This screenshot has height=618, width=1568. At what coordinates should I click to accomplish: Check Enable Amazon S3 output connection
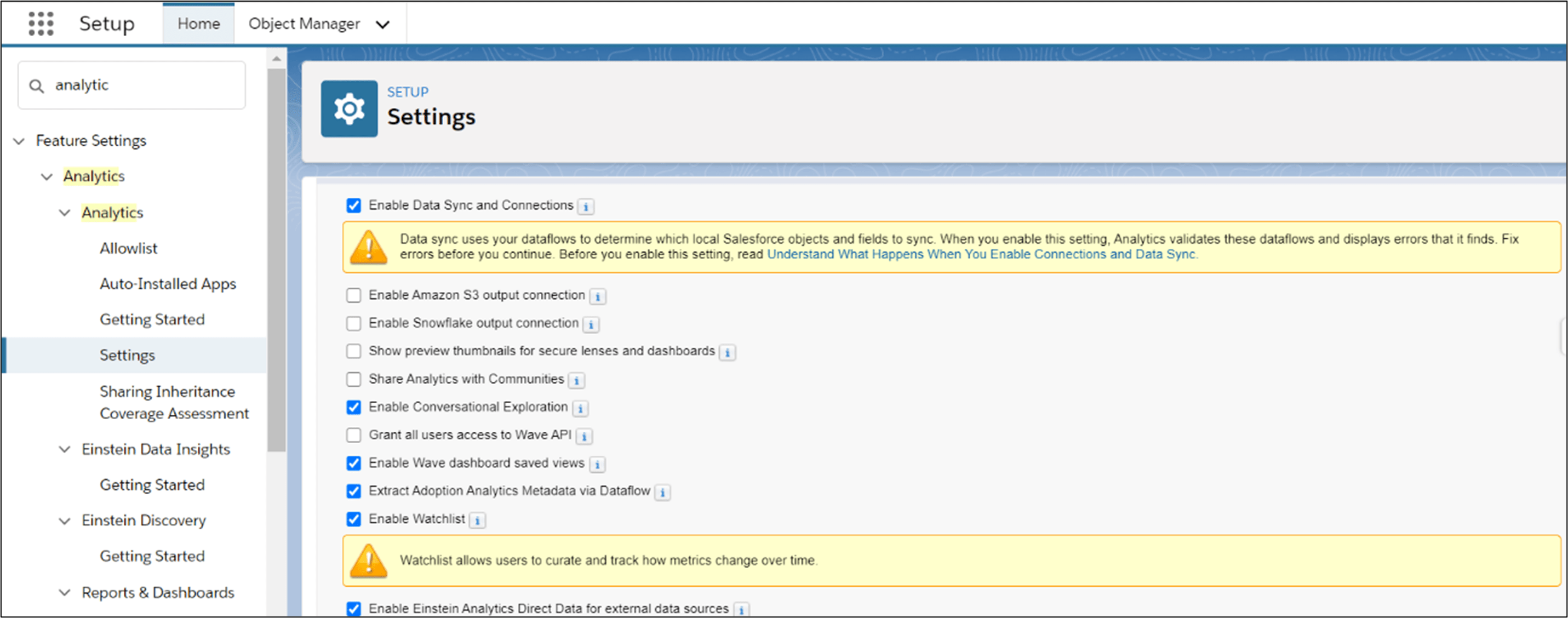(354, 295)
